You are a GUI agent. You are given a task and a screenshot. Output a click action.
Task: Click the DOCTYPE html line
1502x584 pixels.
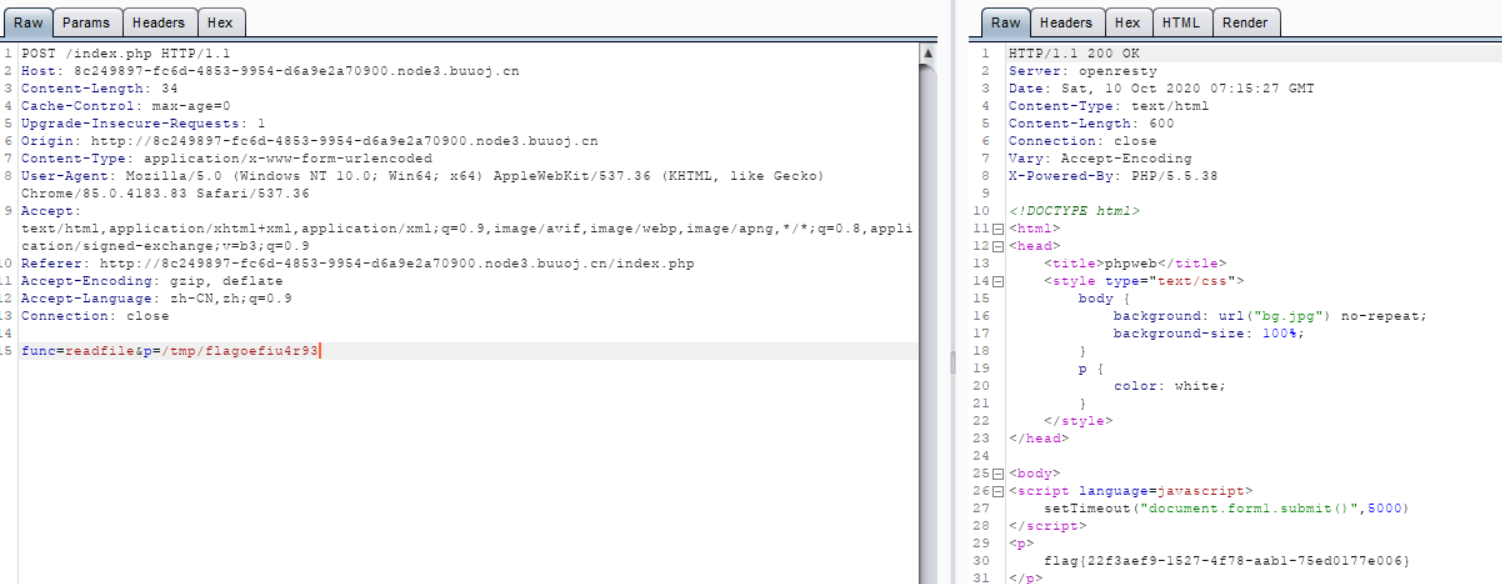click(x=1074, y=211)
